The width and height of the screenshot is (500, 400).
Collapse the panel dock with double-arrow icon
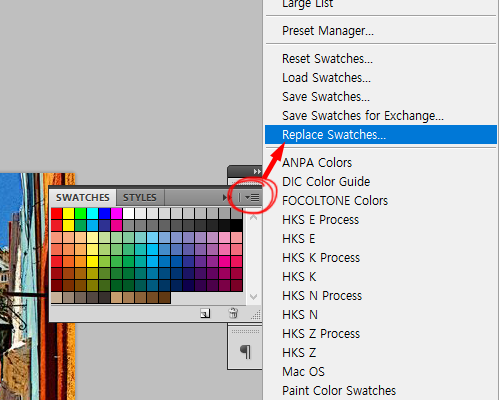pyautogui.click(x=257, y=171)
